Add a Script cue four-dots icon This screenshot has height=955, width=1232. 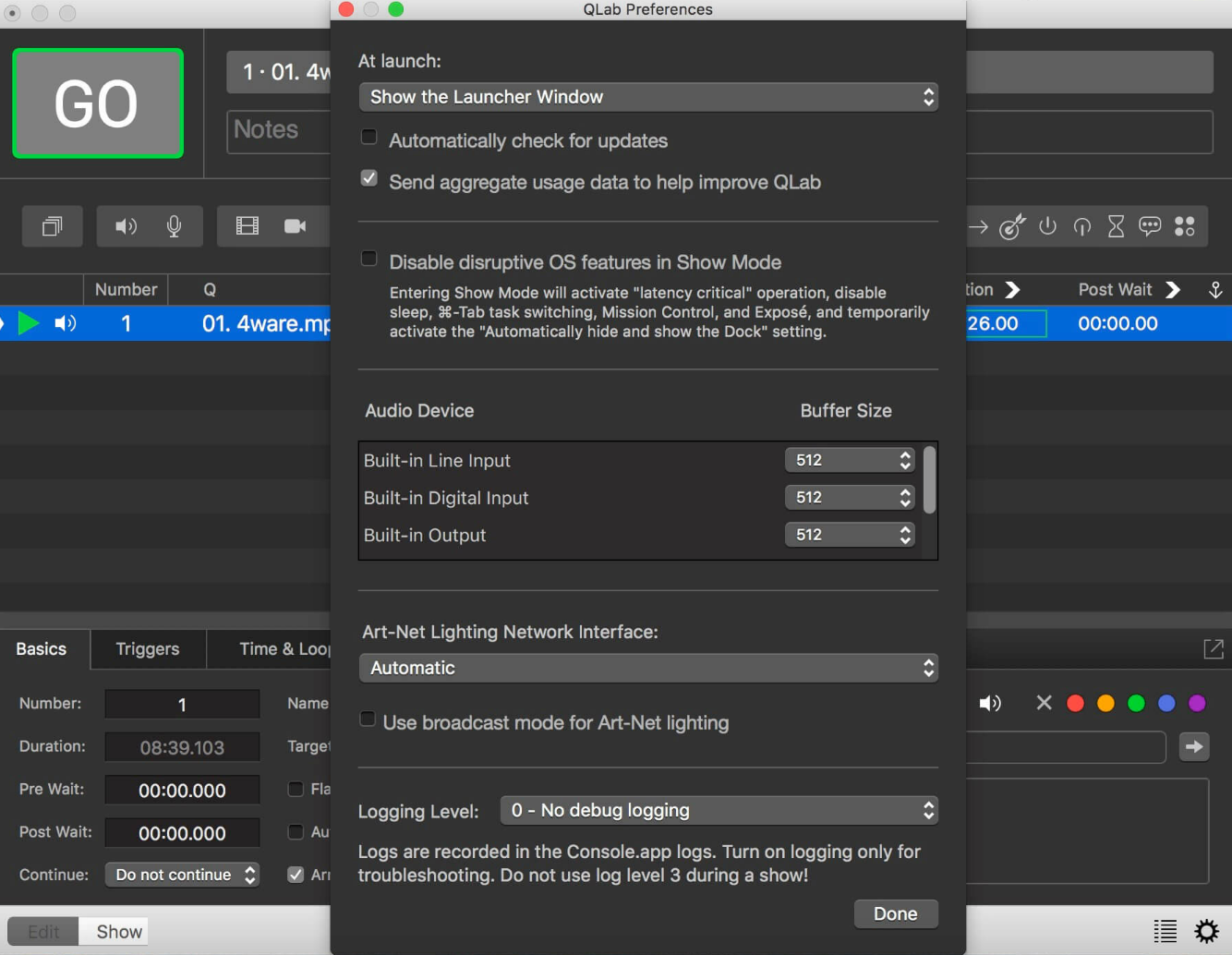point(1185,226)
